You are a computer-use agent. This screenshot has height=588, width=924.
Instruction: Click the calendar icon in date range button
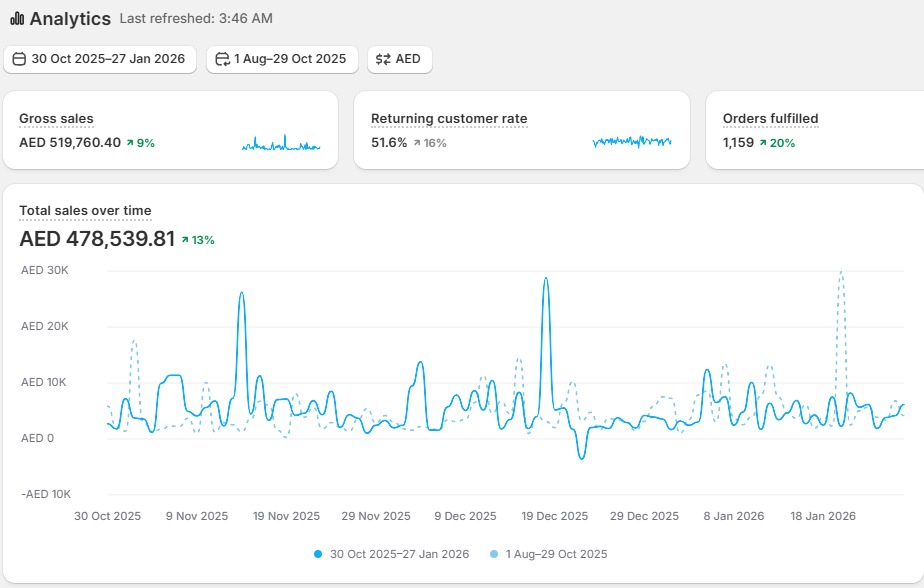pos(19,59)
